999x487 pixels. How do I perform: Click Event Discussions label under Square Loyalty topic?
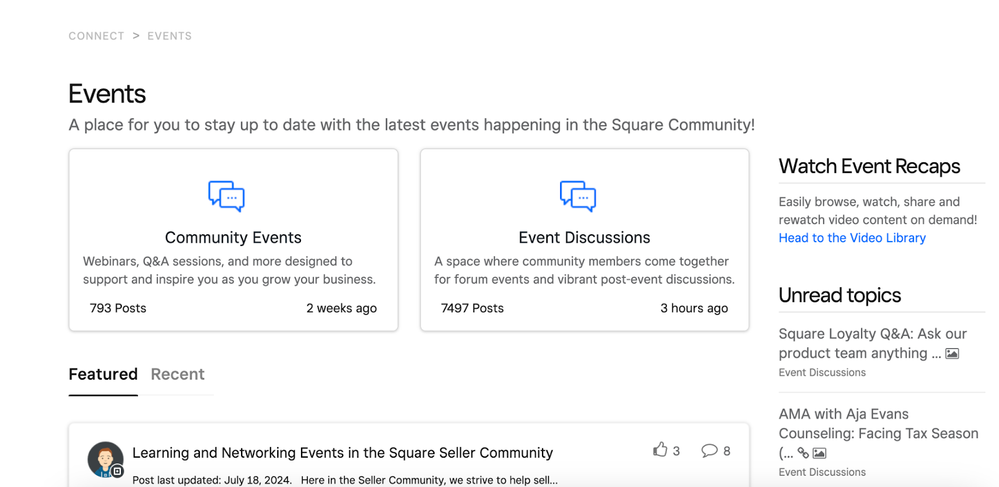pos(822,372)
